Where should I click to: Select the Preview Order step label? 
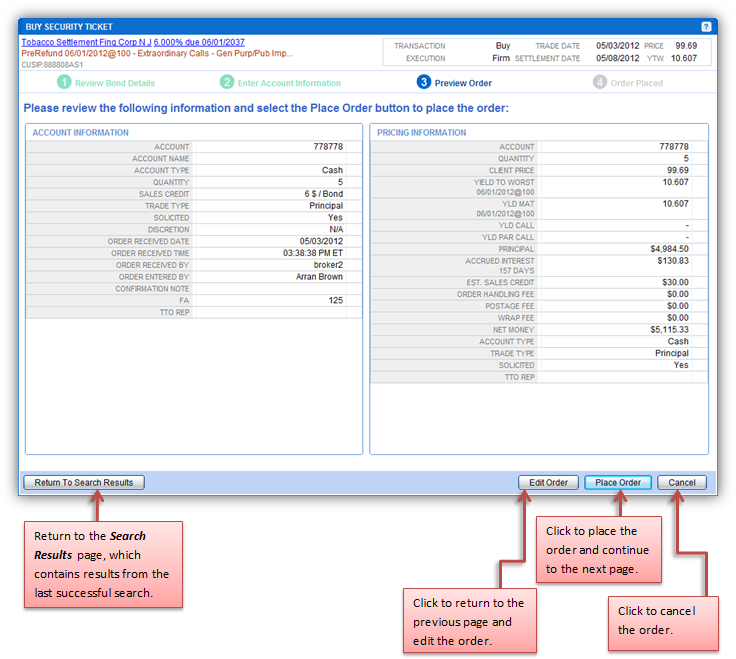tap(464, 83)
